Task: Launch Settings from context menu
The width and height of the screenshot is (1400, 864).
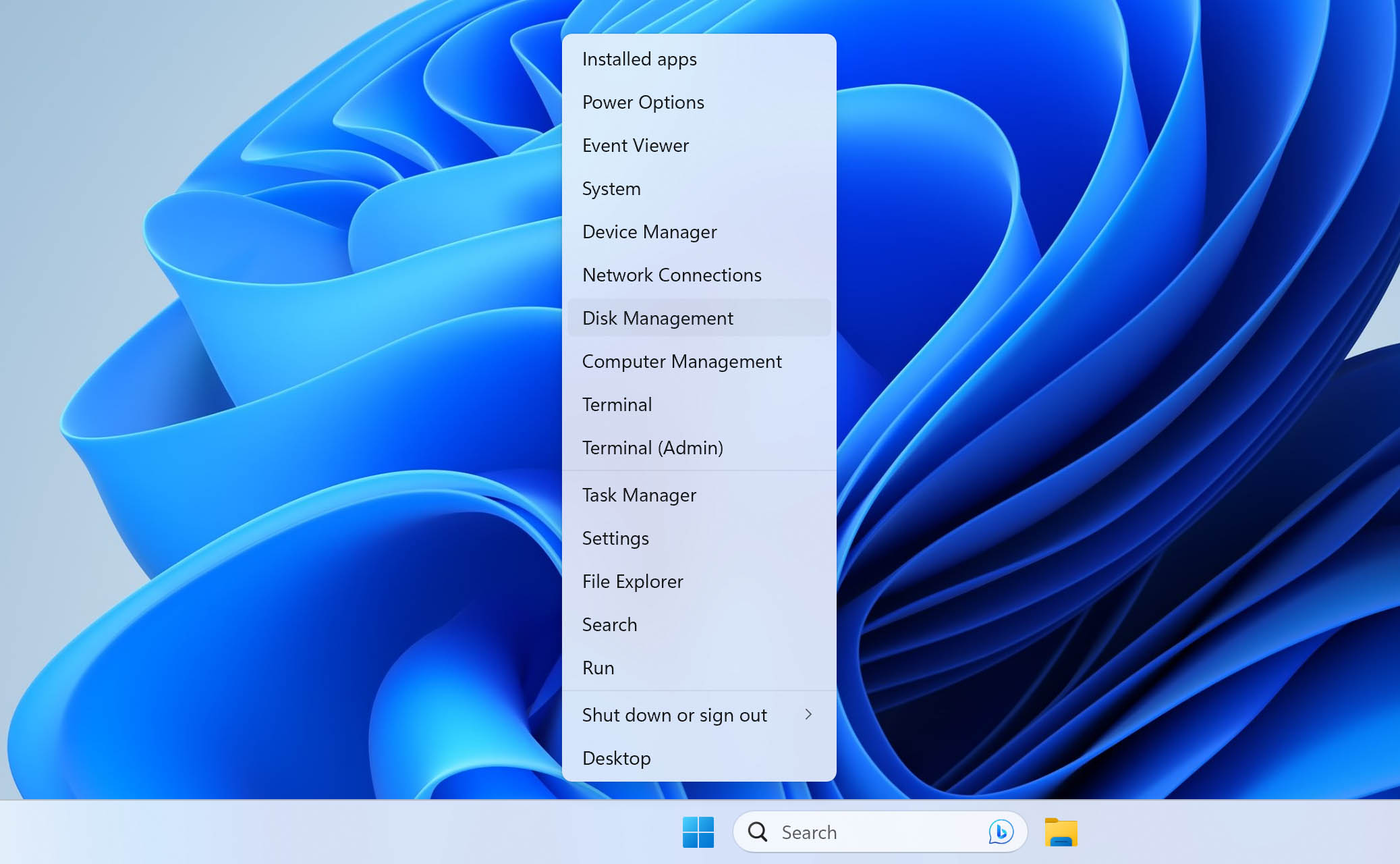Action: tap(615, 538)
